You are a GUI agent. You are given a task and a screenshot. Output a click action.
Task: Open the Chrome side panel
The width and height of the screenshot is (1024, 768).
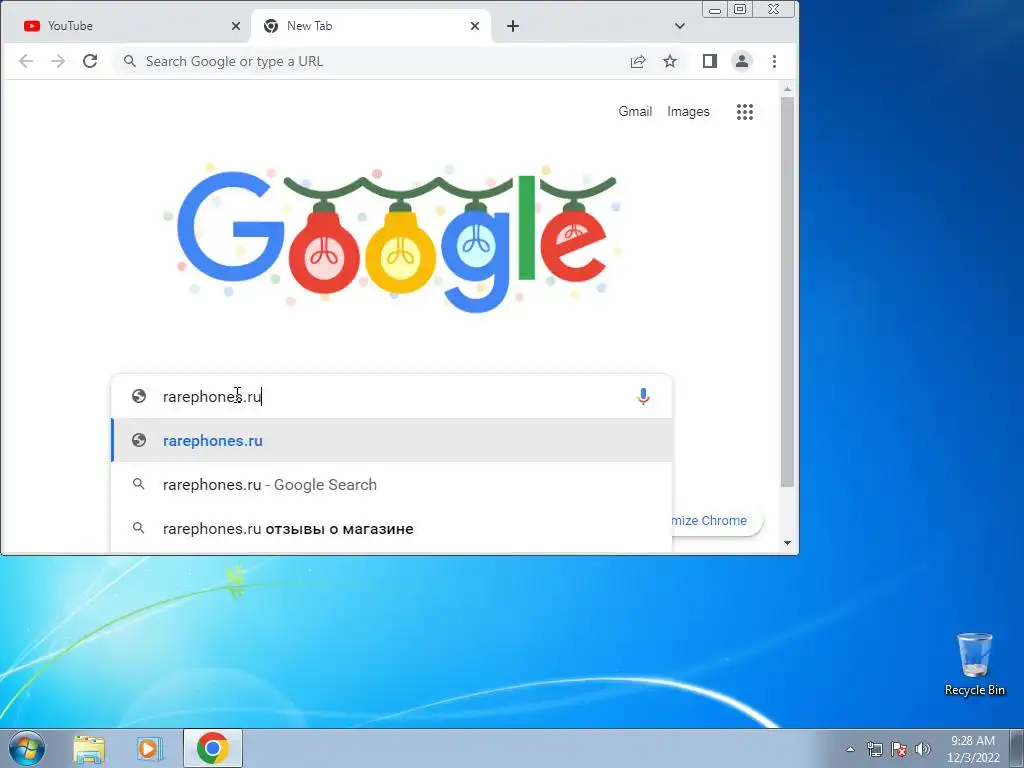click(710, 61)
